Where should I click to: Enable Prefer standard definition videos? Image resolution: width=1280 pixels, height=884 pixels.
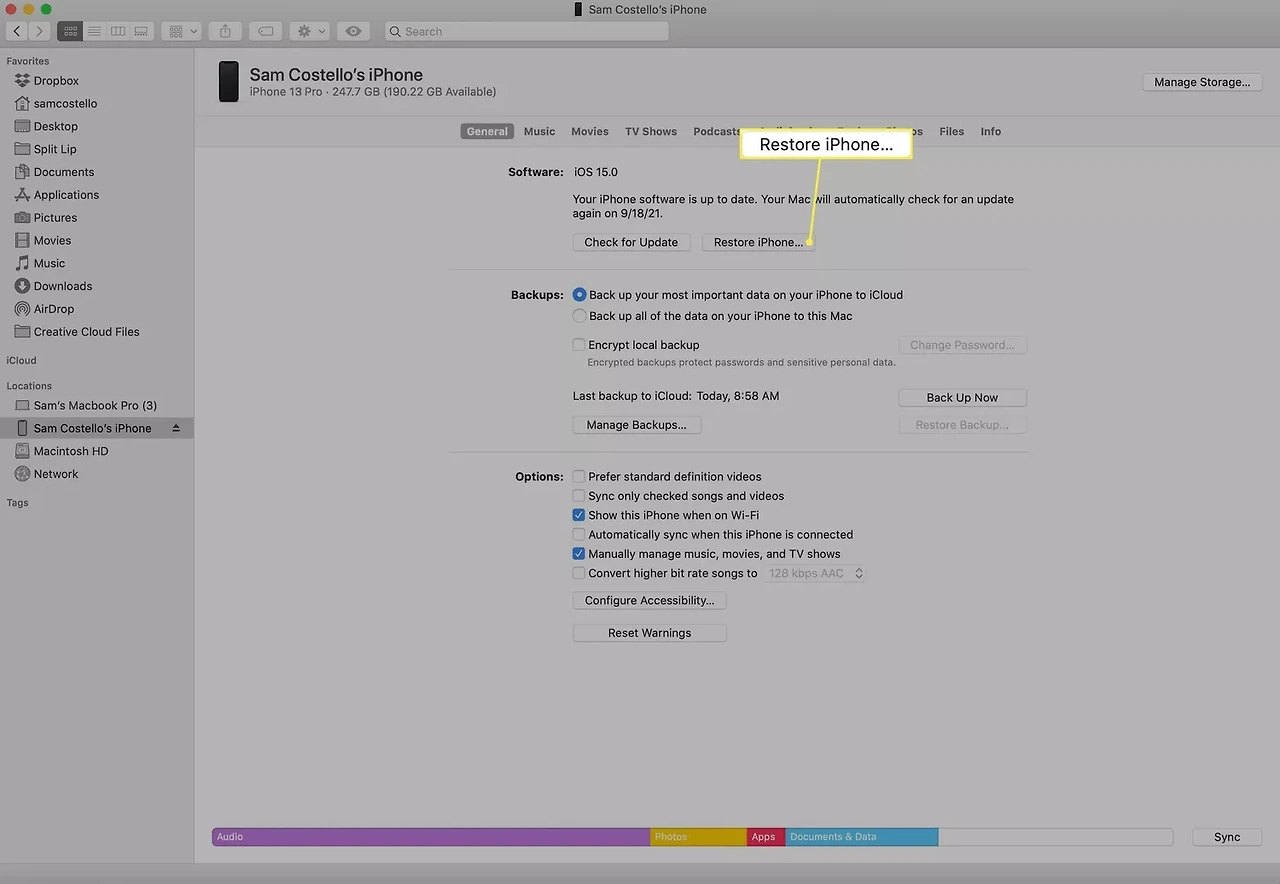pos(579,477)
